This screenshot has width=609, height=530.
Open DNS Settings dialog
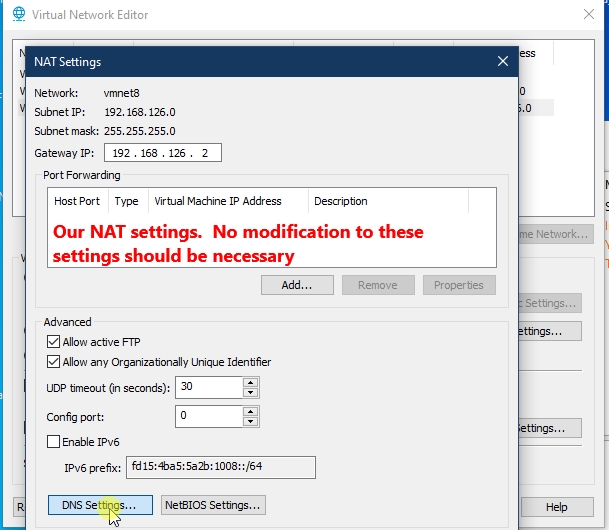pyautogui.click(x=100, y=505)
